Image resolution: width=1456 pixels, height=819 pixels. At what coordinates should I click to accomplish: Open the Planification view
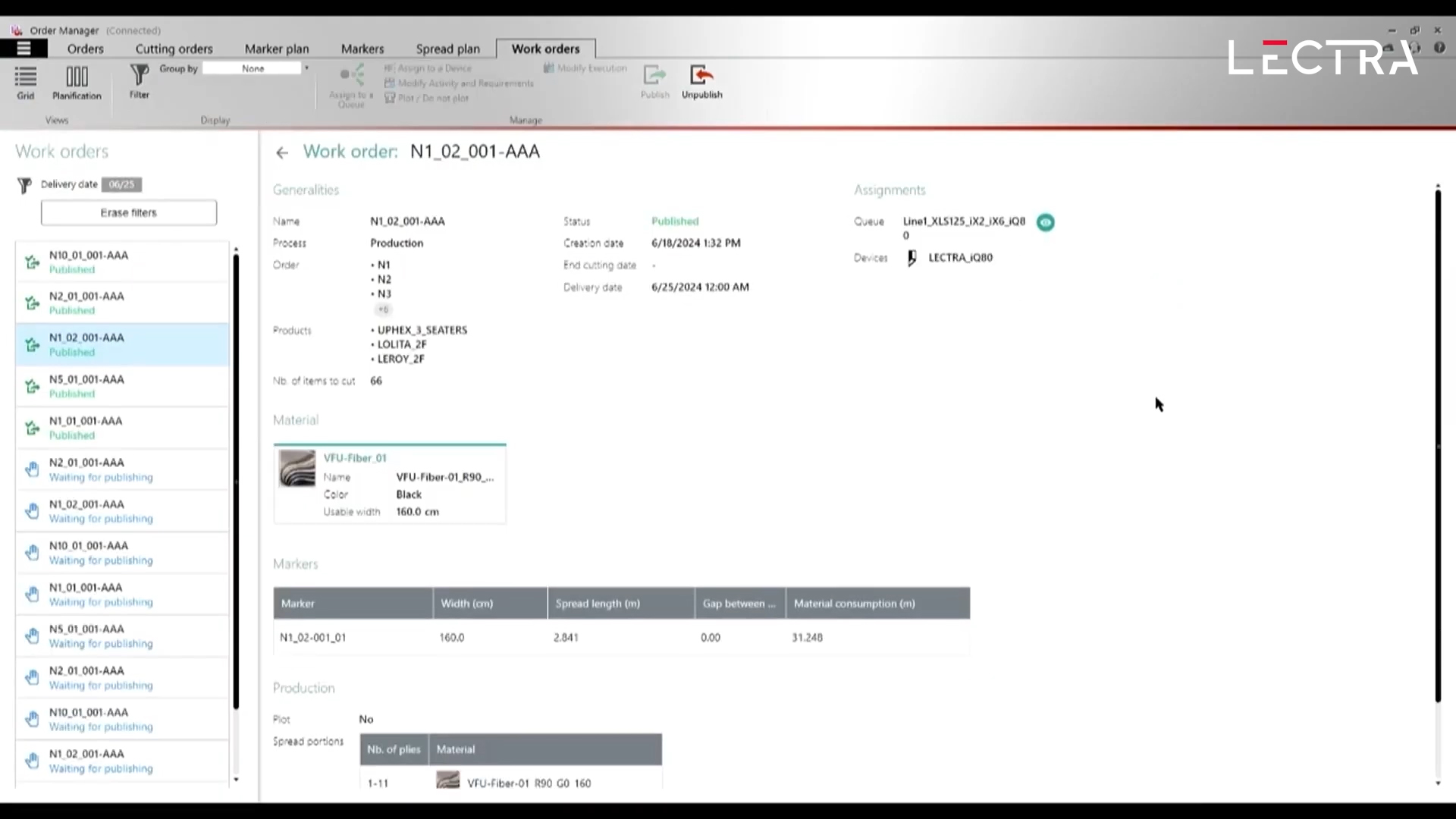(x=77, y=82)
